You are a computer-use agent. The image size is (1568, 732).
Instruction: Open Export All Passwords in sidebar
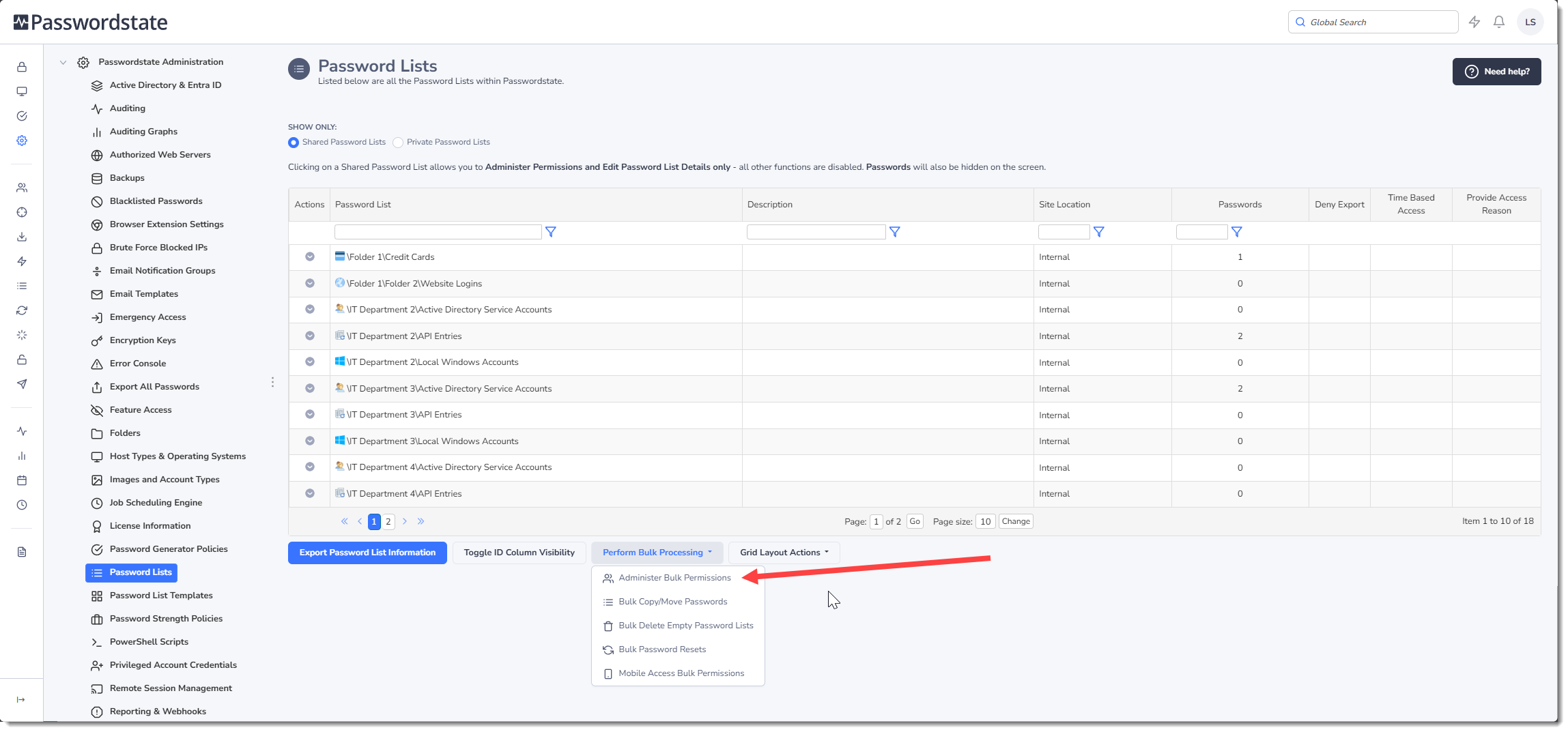[x=154, y=387]
